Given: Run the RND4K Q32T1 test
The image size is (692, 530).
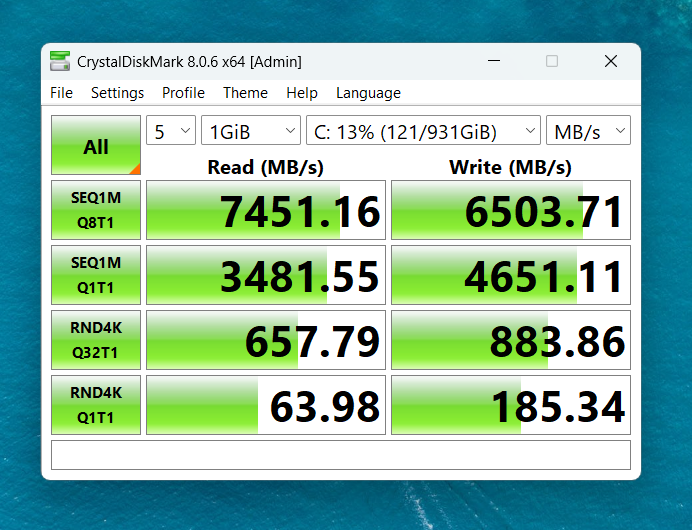Looking at the screenshot, I should coord(96,340).
